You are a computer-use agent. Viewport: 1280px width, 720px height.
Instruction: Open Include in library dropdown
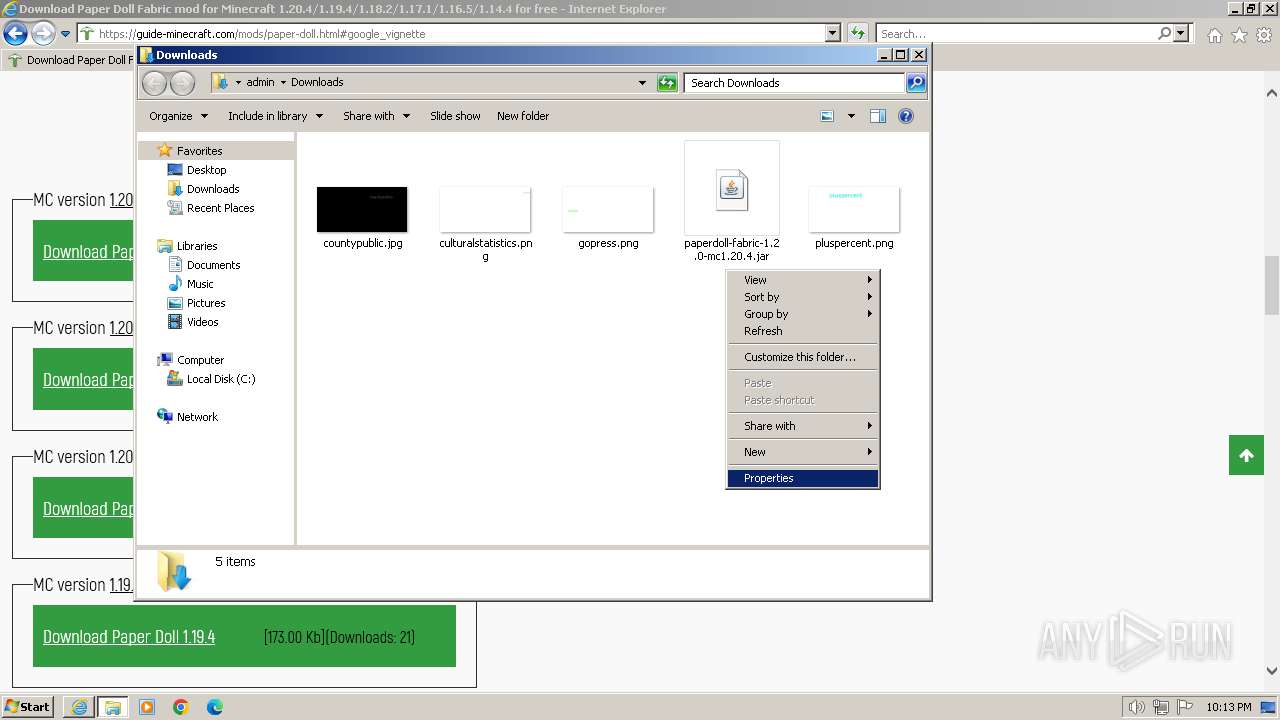[275, 116]
